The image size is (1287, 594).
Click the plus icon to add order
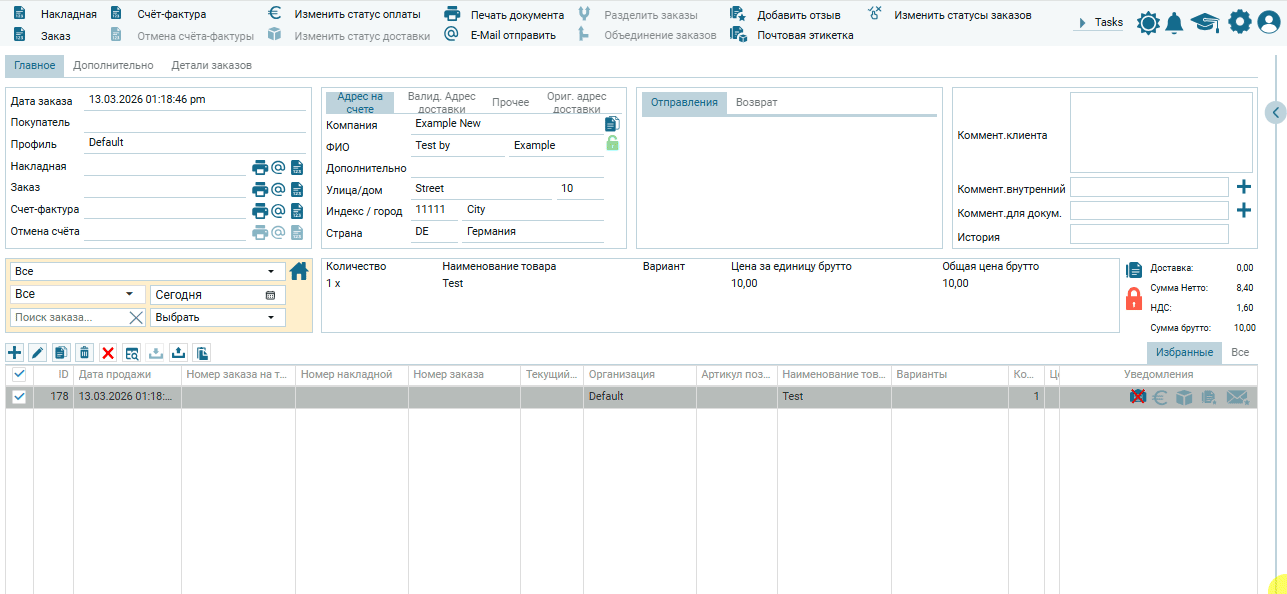coord(15,352)
